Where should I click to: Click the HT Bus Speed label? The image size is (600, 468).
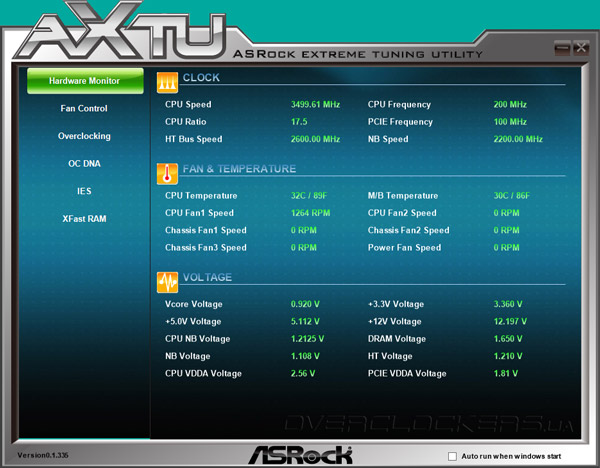(193, 139)
